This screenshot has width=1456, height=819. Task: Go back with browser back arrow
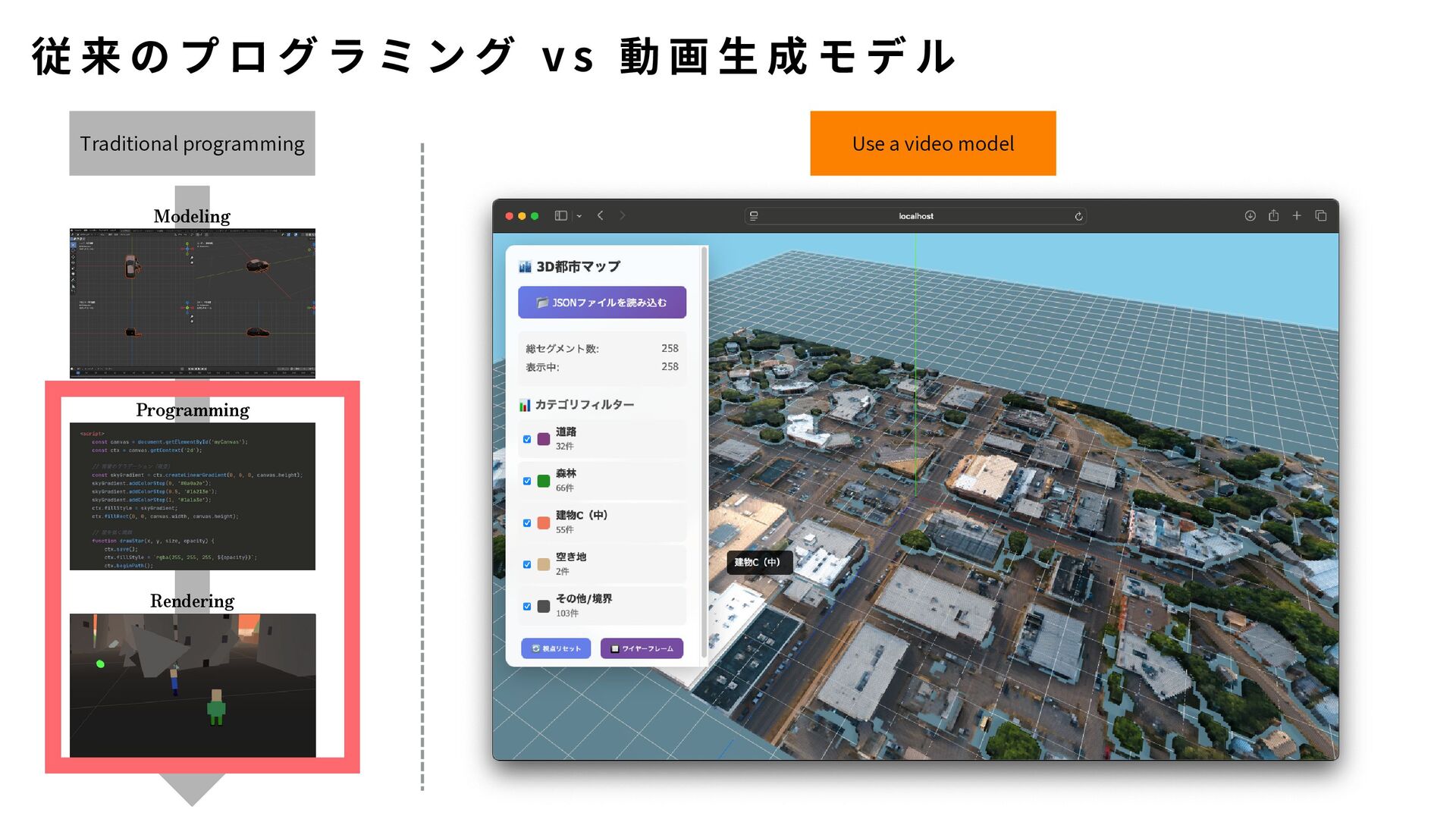coord(601,216)
